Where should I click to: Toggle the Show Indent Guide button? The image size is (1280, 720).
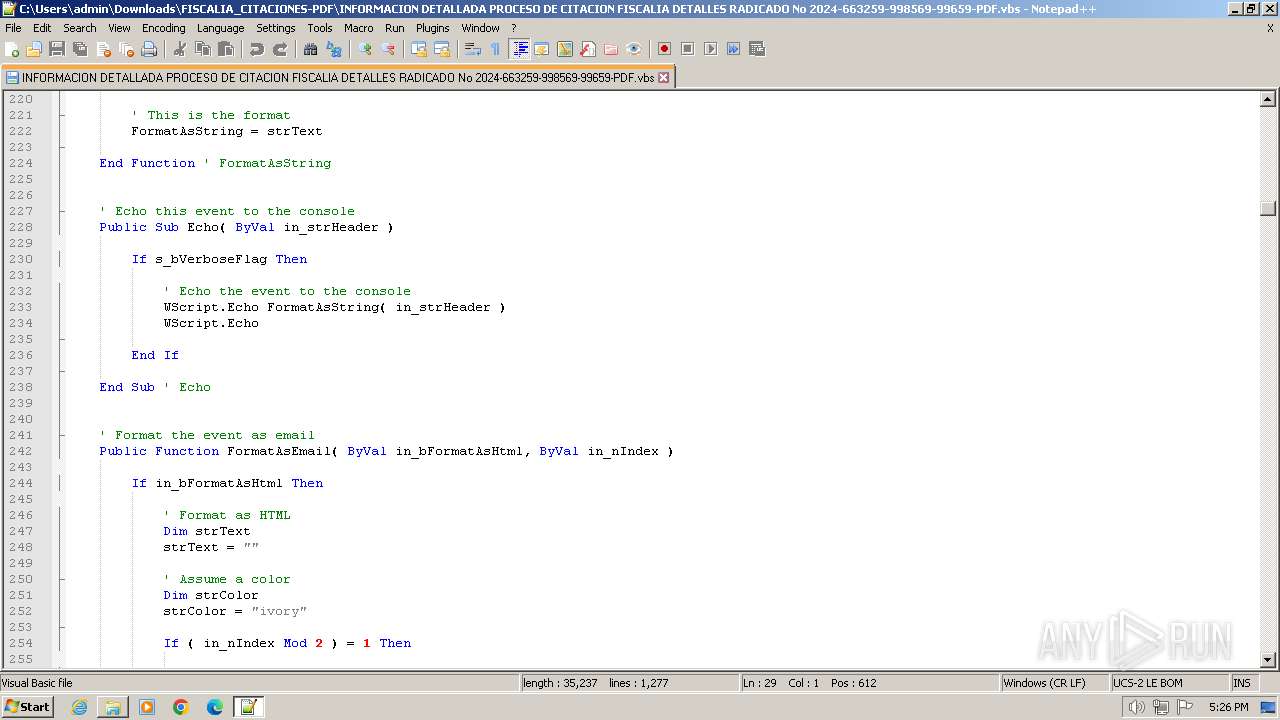(519, 49)
